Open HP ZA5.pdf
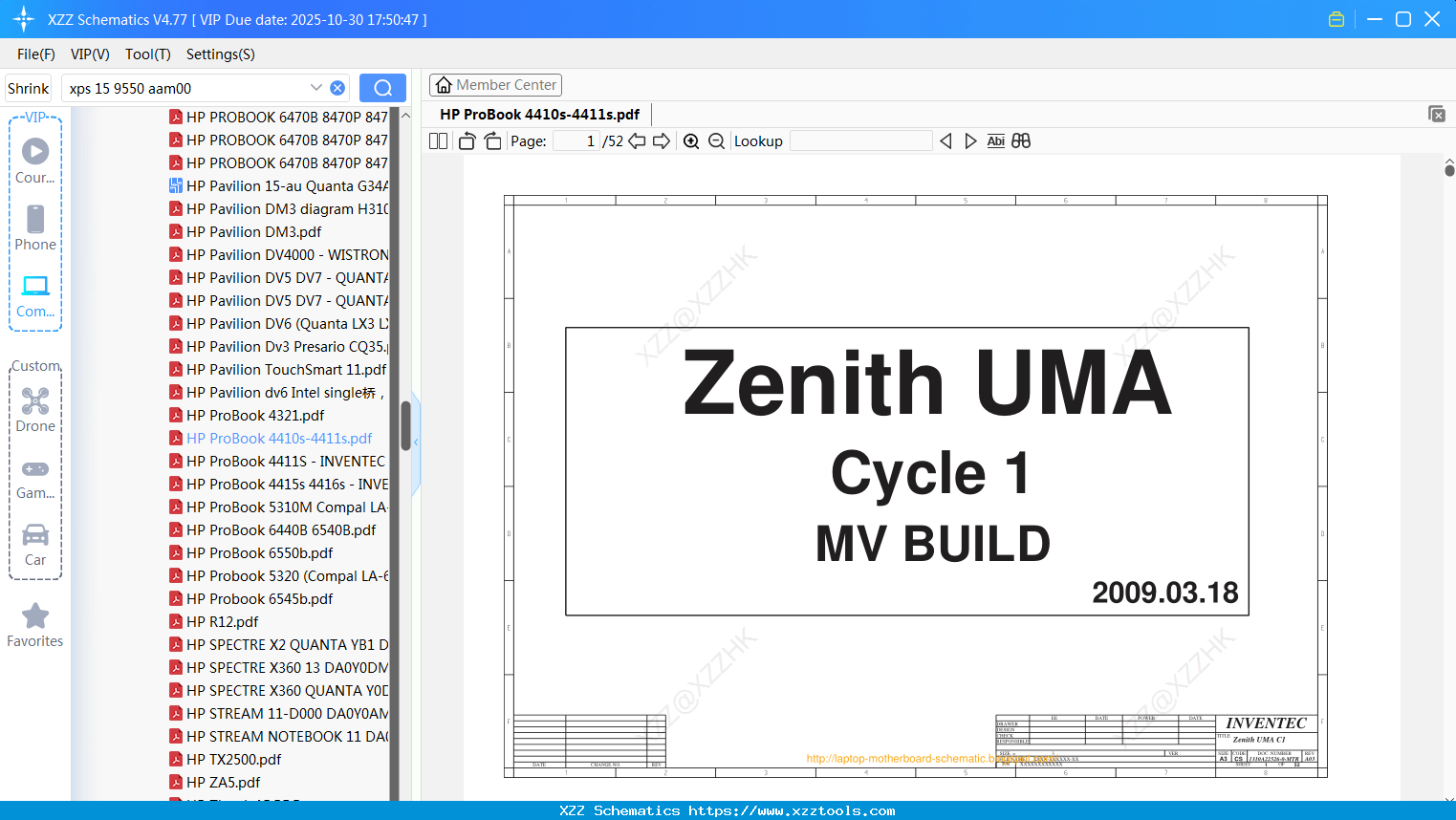Viewport: 1456px width, 820px height. [x=214, y=783]
